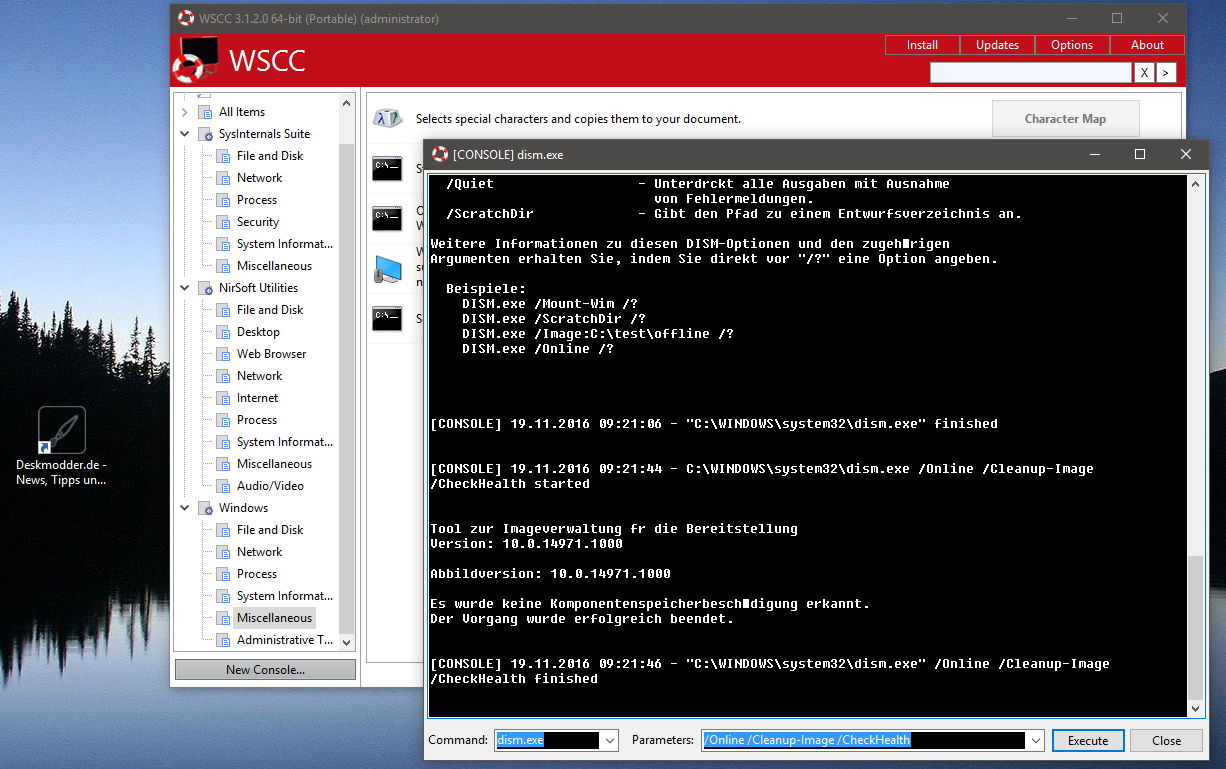Select System Informat... under NirSoft Utilities

click(285, 442)
